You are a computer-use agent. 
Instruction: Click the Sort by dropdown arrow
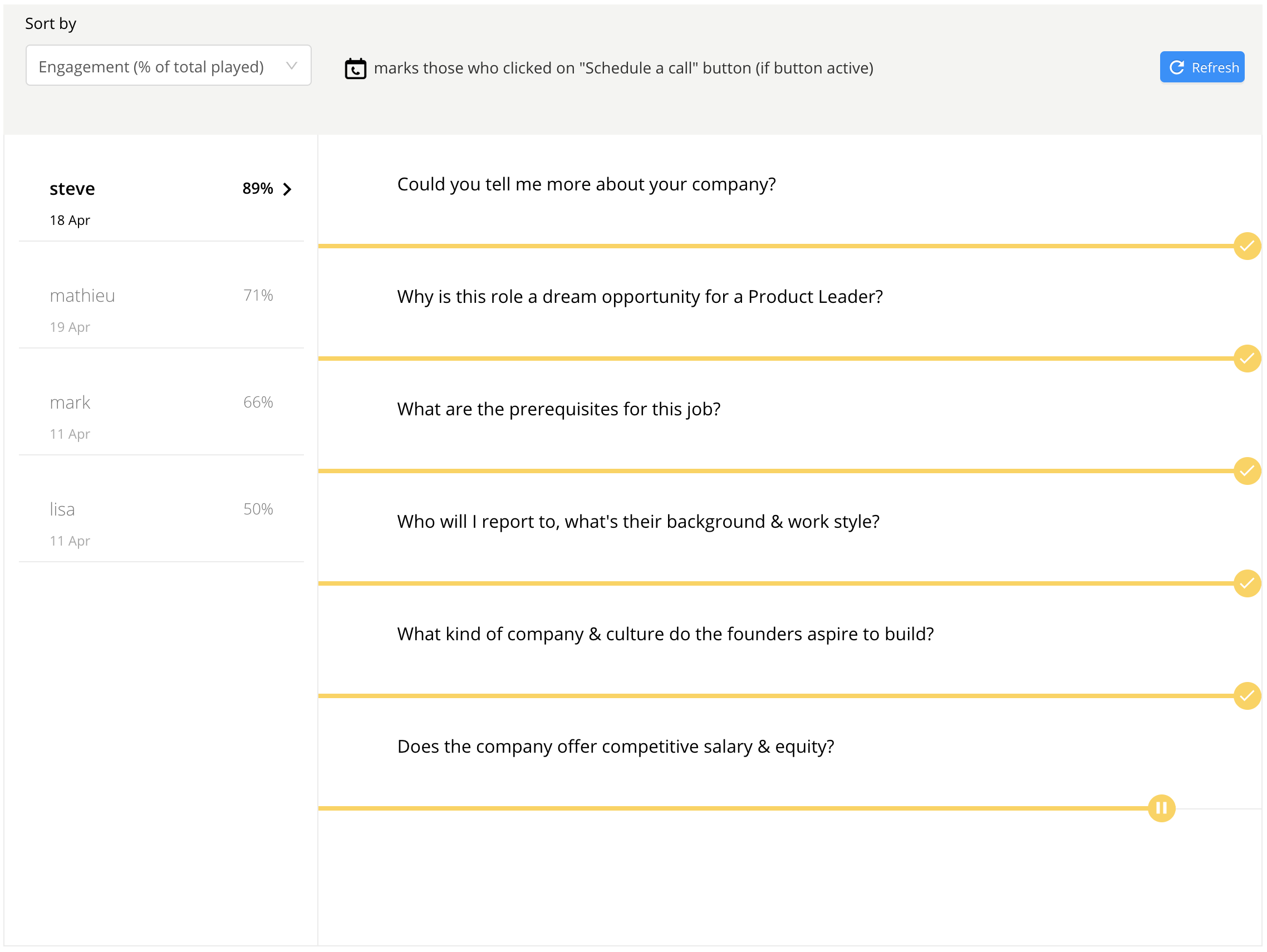click(x=292, y=66)
